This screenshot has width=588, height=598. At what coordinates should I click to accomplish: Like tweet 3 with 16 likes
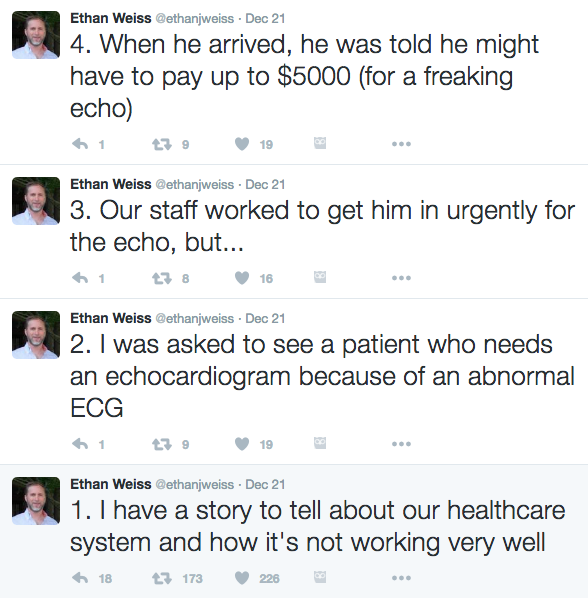tap(242, 278)
